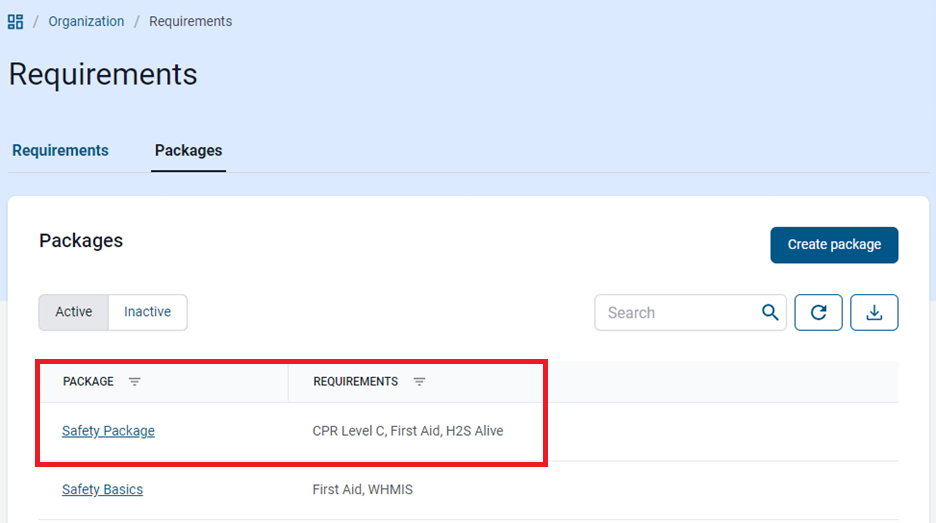Open the PACKAGE column filter icon
Viewport: 936px width, 523px height.
(x=135, y=382)
